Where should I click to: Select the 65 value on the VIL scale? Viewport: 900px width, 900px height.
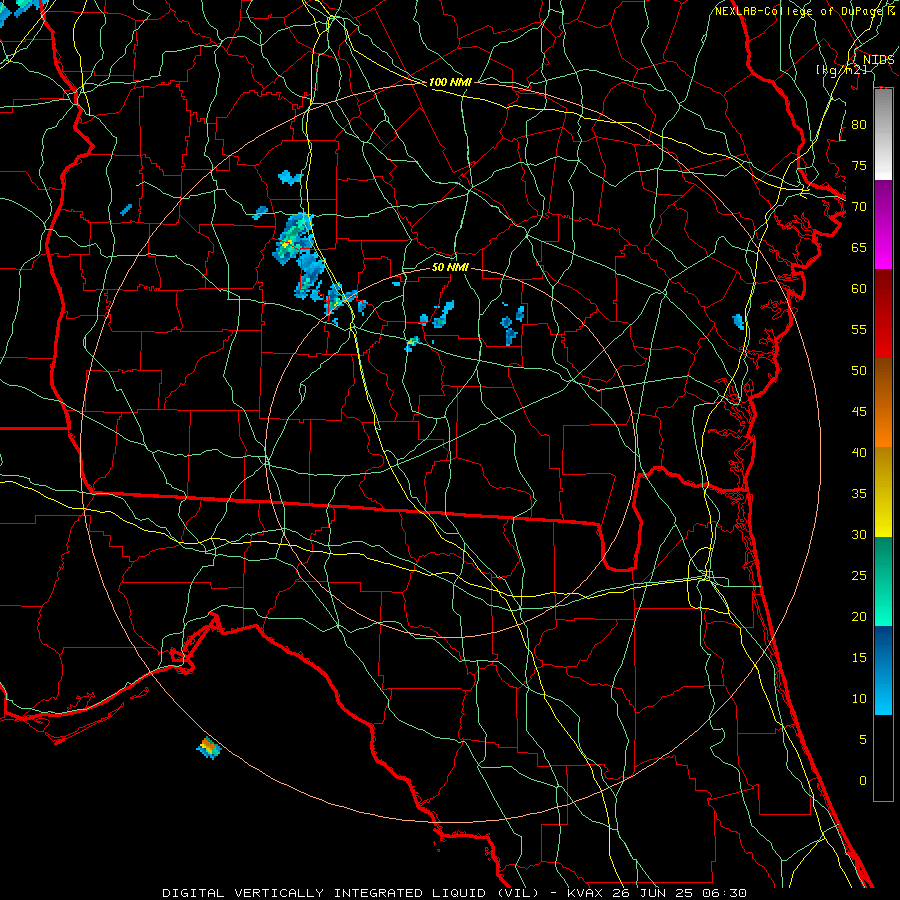[859, 247]
